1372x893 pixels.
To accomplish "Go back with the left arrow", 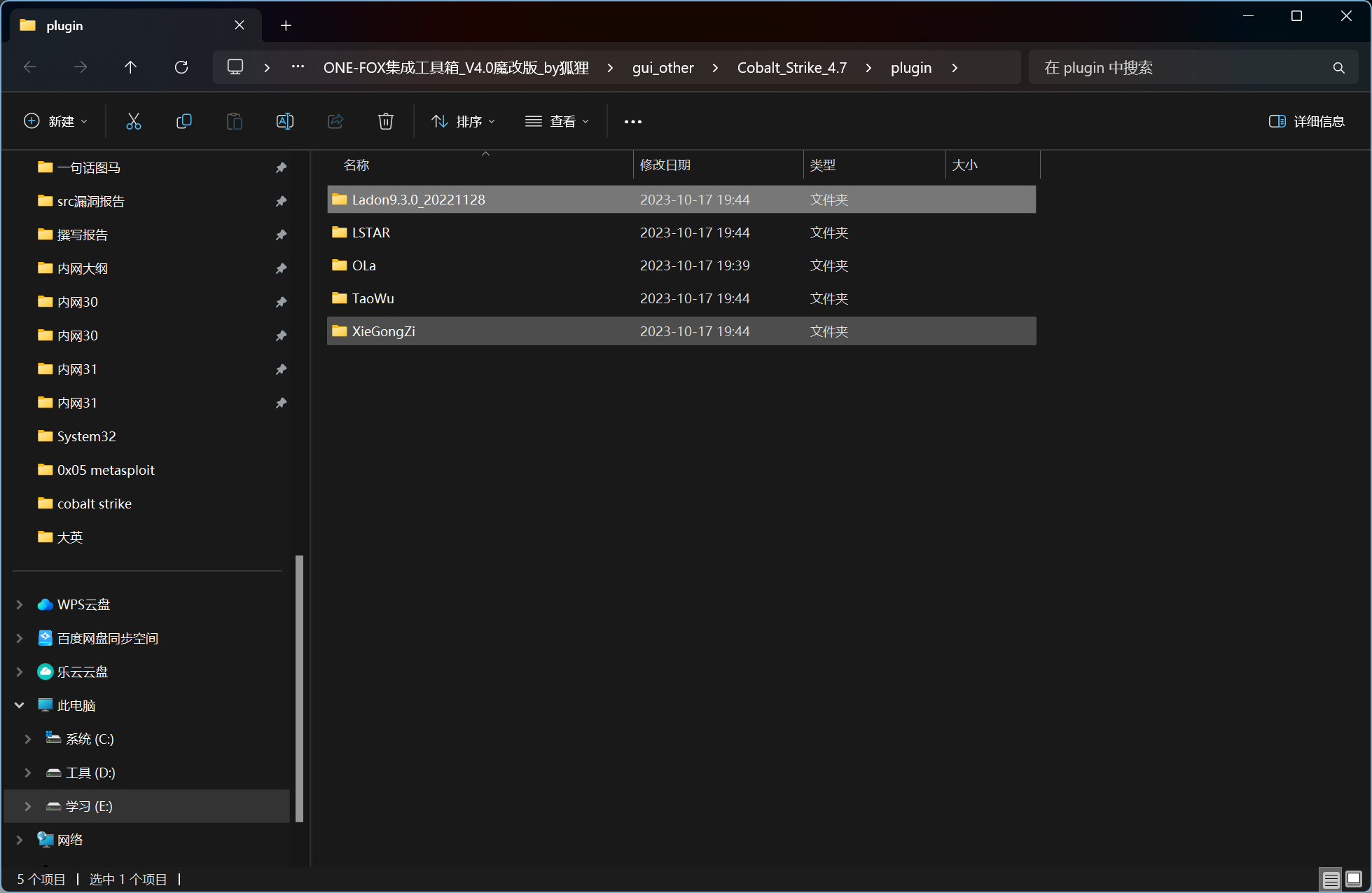I will 30,67.
